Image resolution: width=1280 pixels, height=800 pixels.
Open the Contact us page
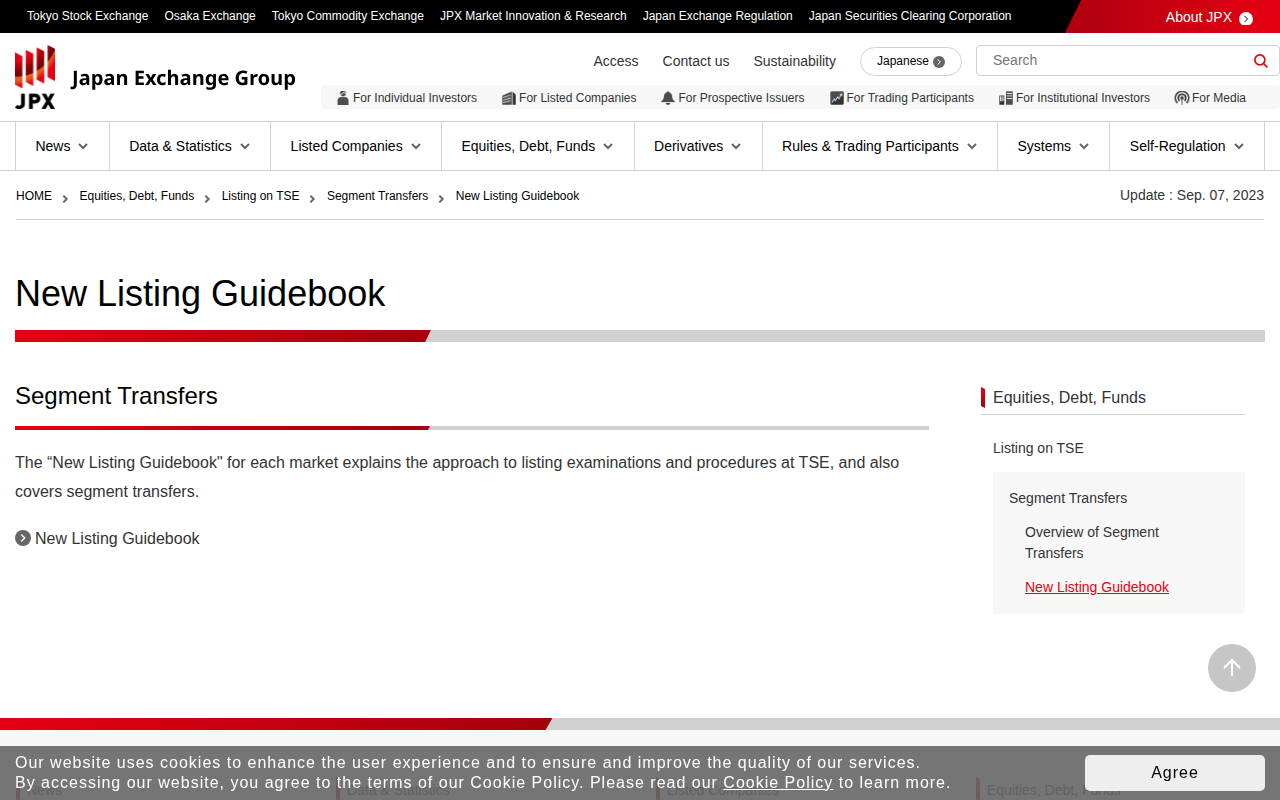[x=696, y=61]
